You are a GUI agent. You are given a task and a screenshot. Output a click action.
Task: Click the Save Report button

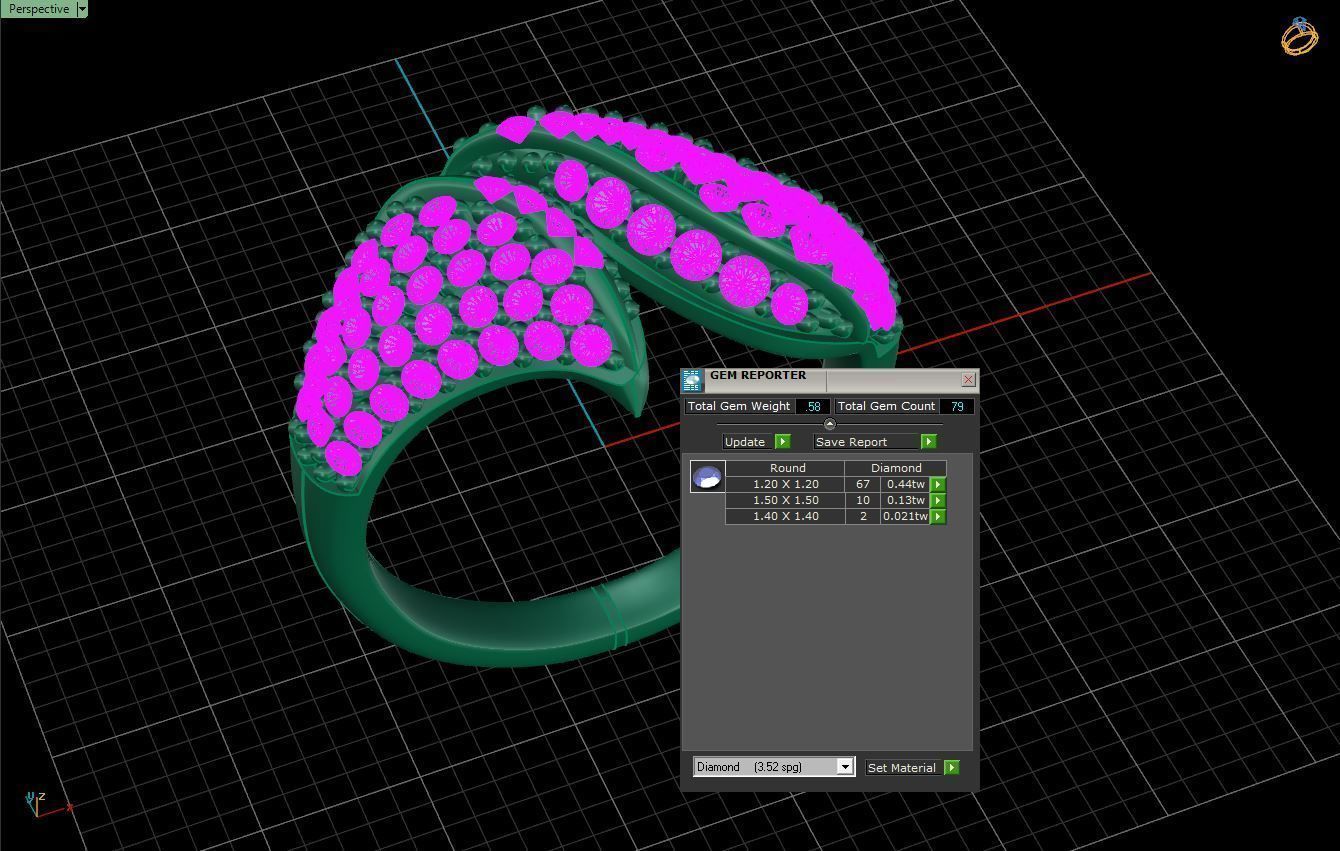pos(866,441)
